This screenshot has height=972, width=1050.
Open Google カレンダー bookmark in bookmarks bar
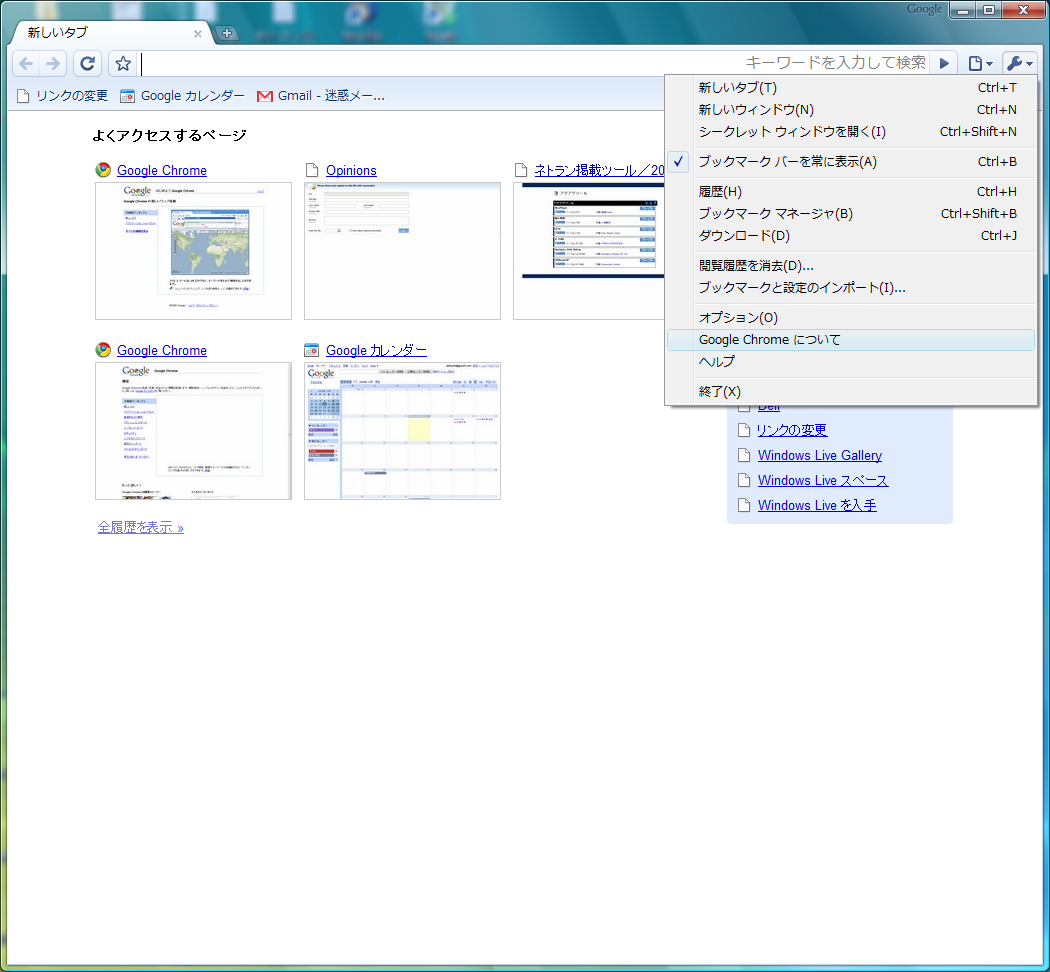[182, 96]
